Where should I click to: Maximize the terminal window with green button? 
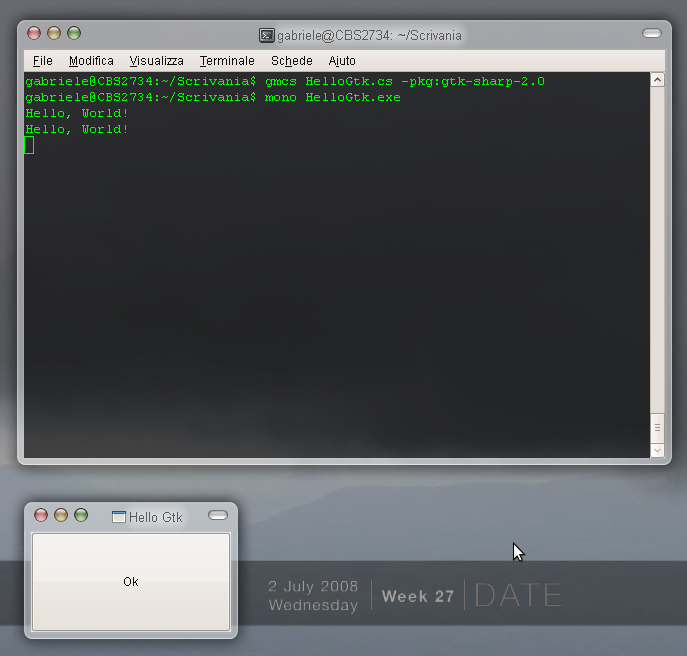[x=73, y=34]
